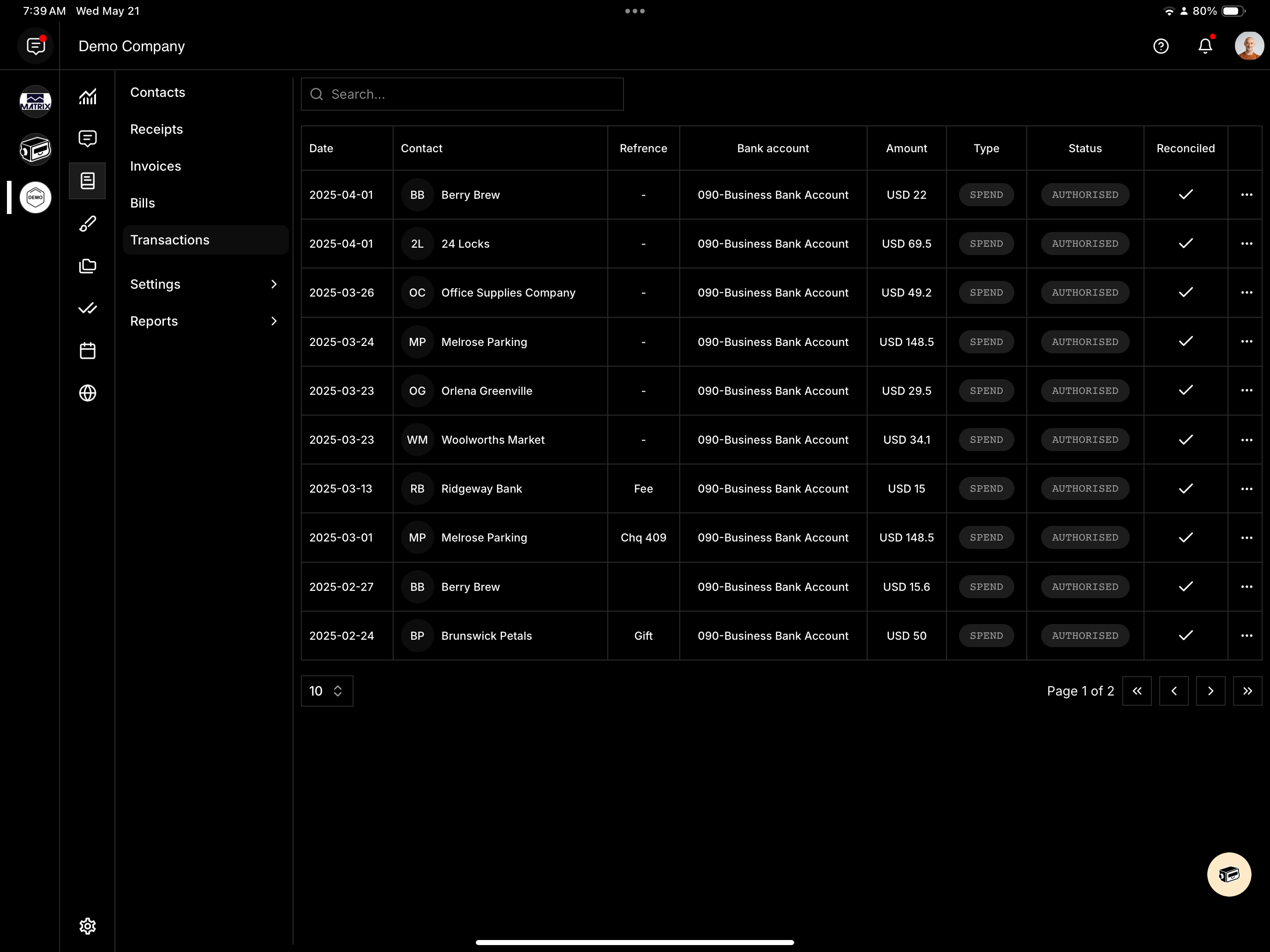Open the files folders sidebar icon
Image resolution: width=1270 pixels, height=952 pixels.
point(87,266)
